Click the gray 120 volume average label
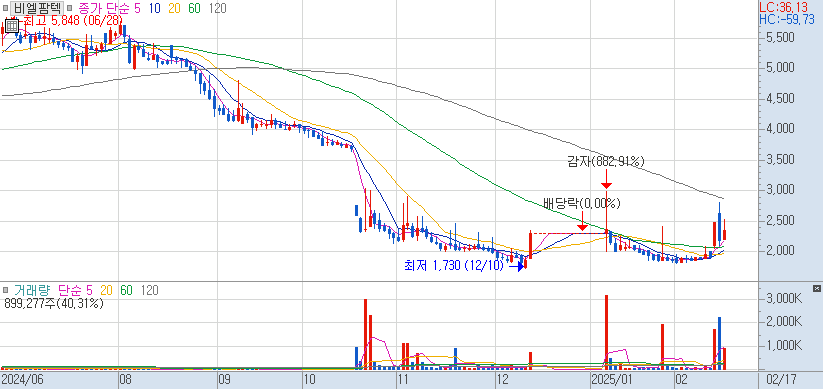 [150, 290]
